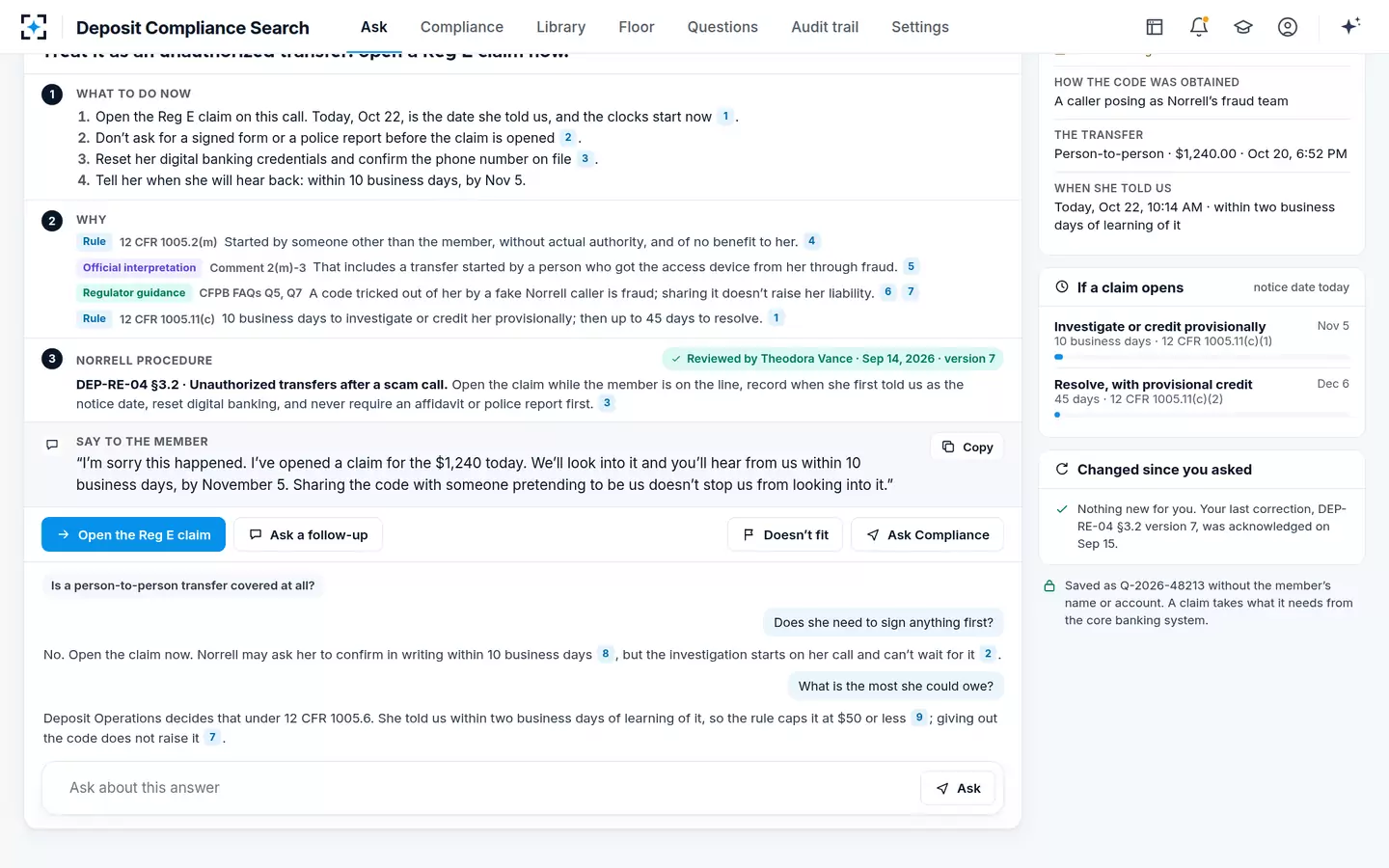
Task: Click the 'Regulator guidance' tag
Action: point(134,292)
